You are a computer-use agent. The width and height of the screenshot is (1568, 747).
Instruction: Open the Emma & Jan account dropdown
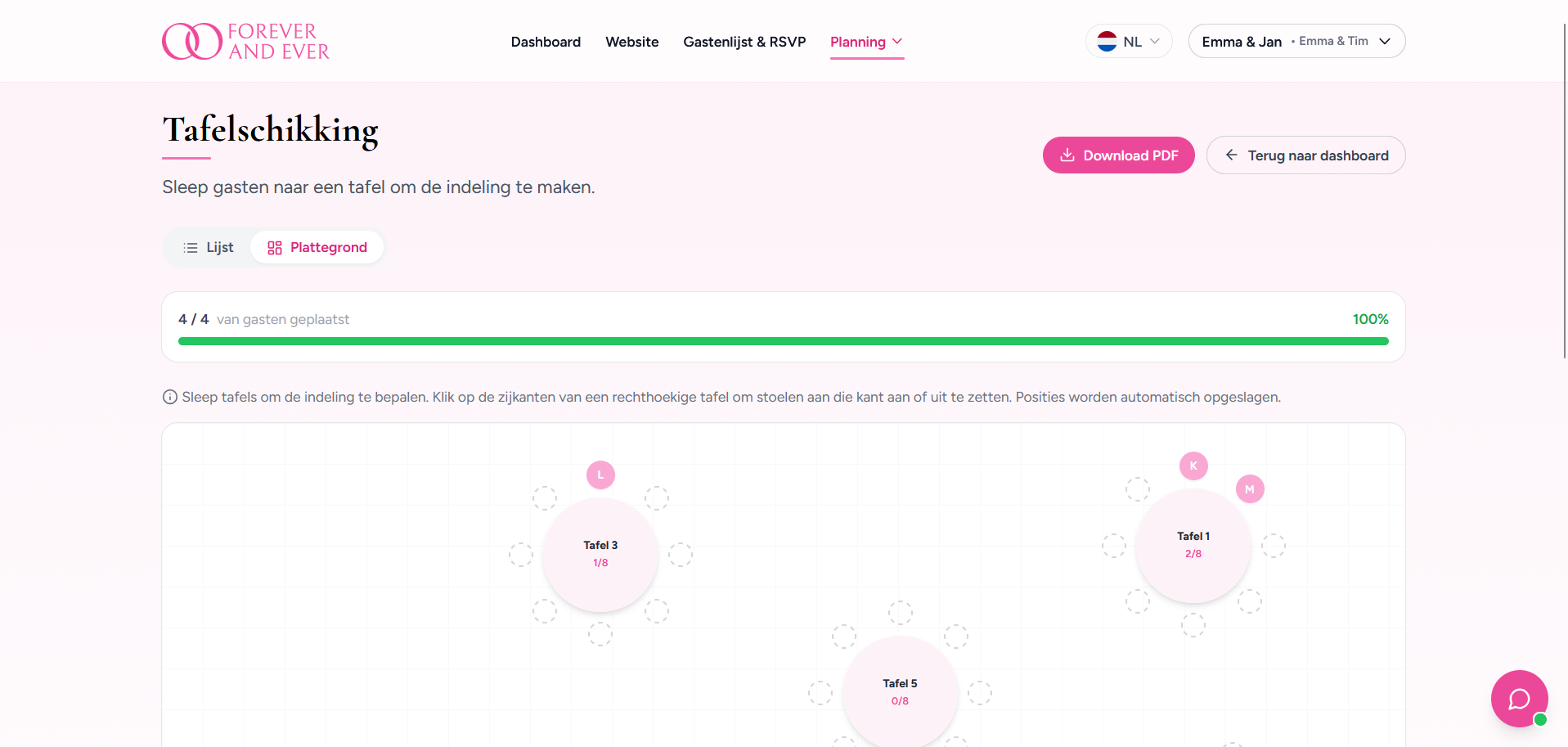coord(1296,42)
